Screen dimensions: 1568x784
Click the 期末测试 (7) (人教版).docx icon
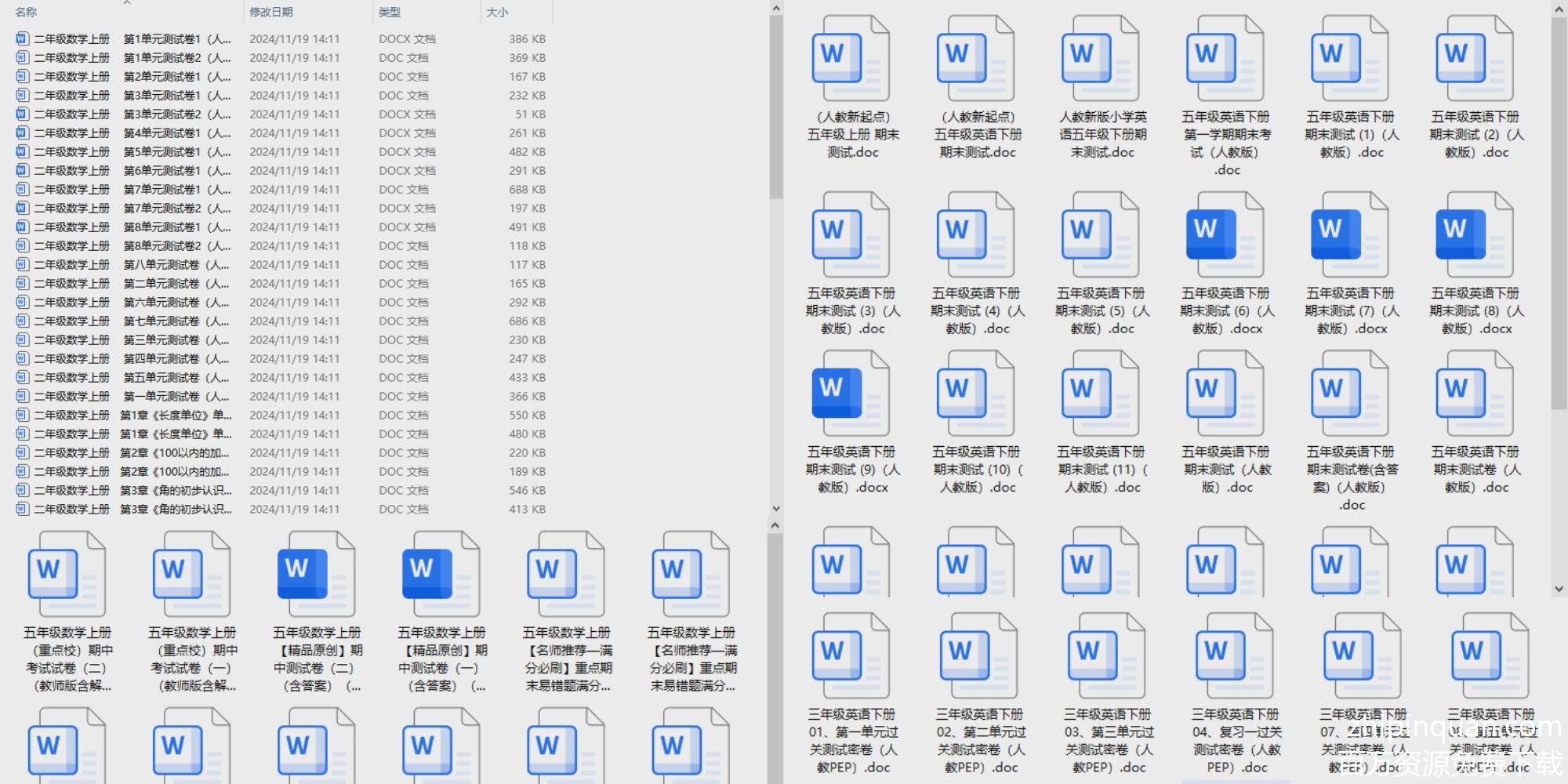pyautogui.click(x=1349, y=236)
